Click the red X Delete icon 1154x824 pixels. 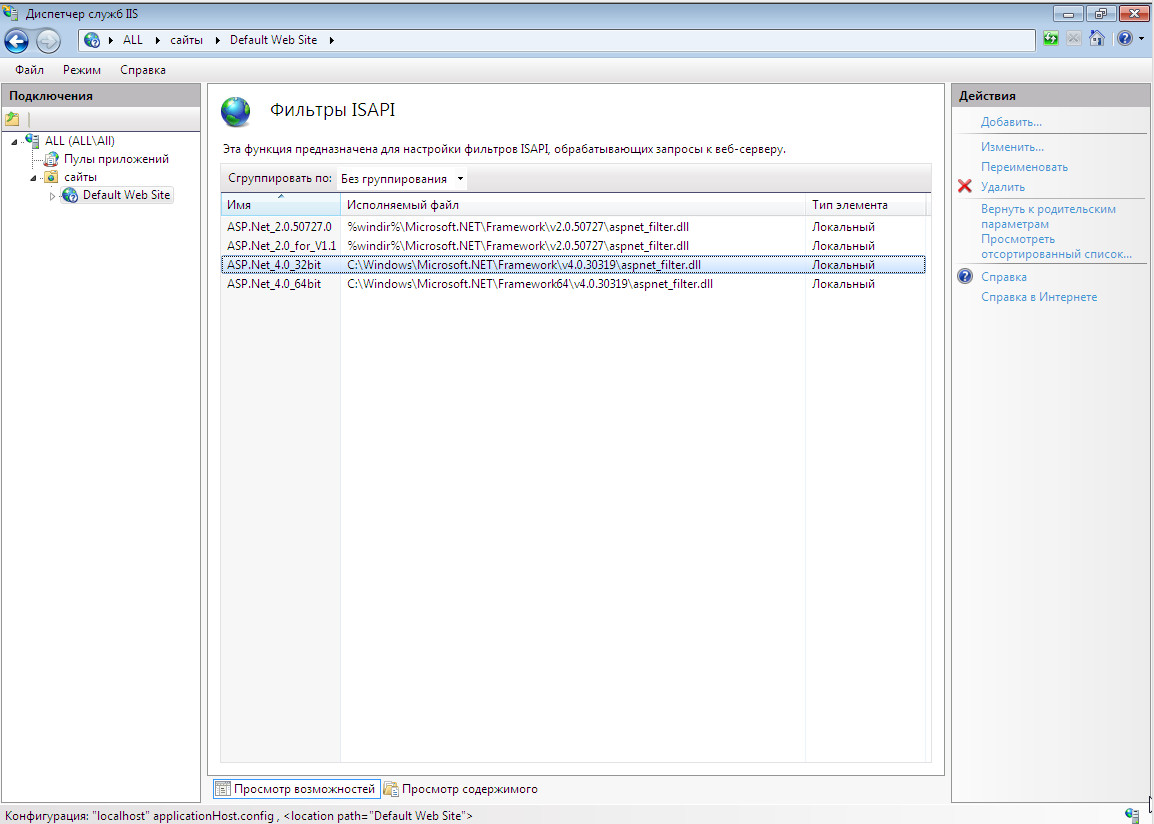coord(965,187)
